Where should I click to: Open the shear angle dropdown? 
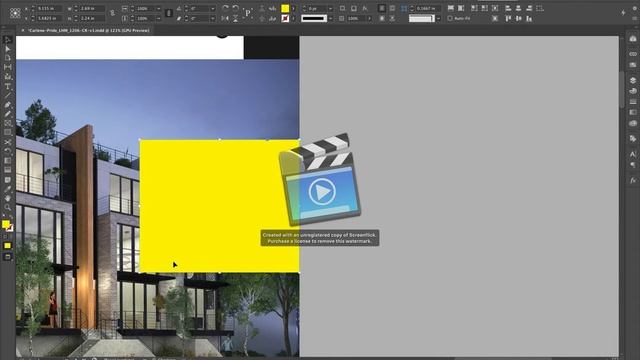click(213, 18)
